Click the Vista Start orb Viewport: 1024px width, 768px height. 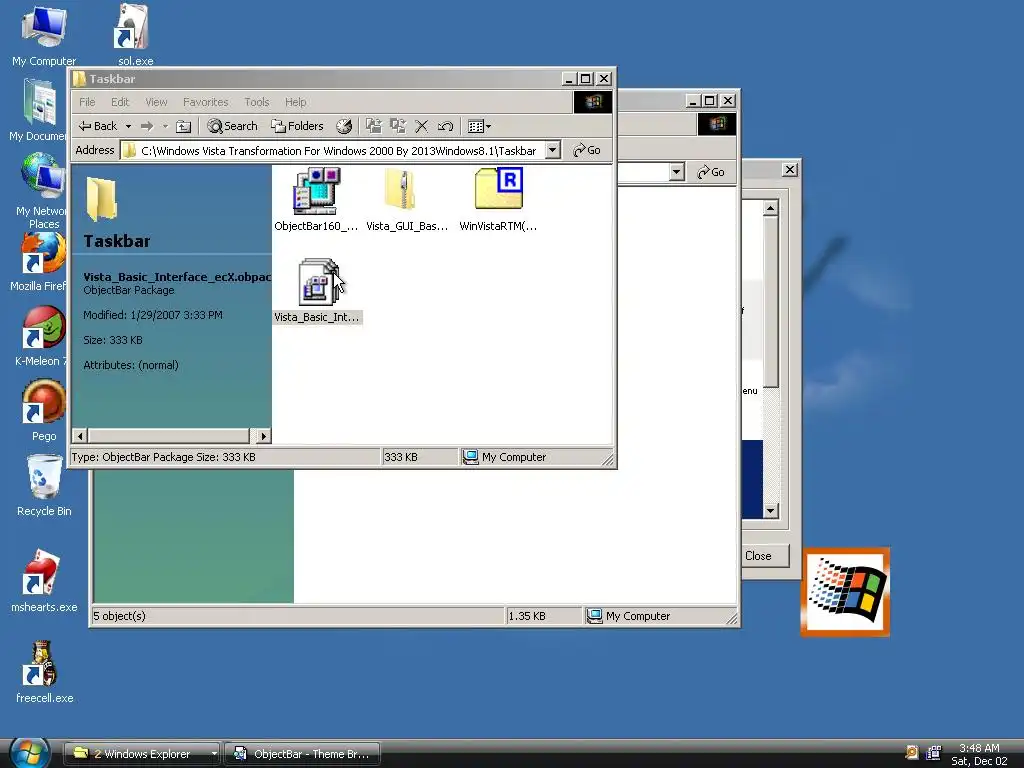coord(29,753)
